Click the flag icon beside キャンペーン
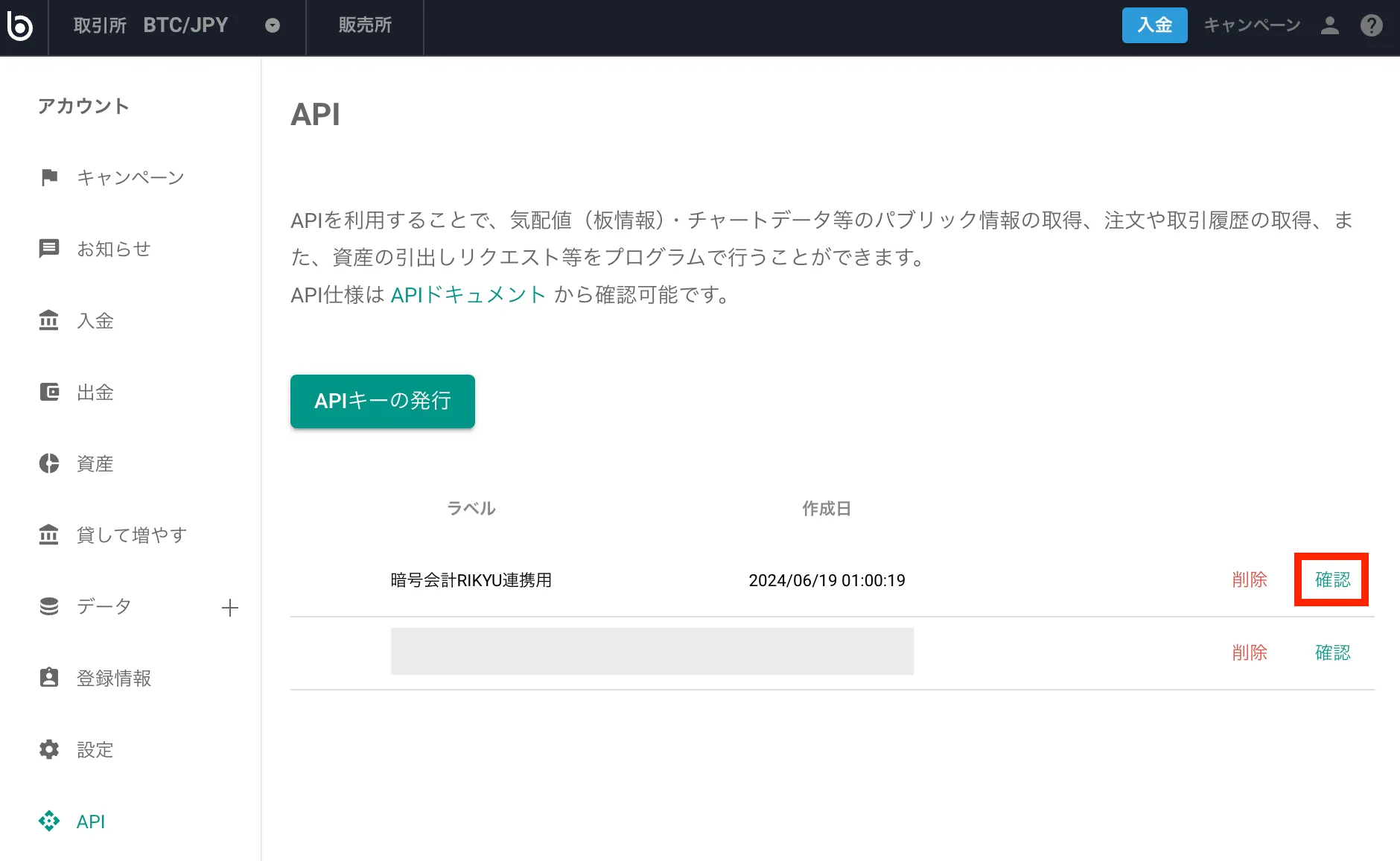Screen dimensions: 1400x861 49,177
